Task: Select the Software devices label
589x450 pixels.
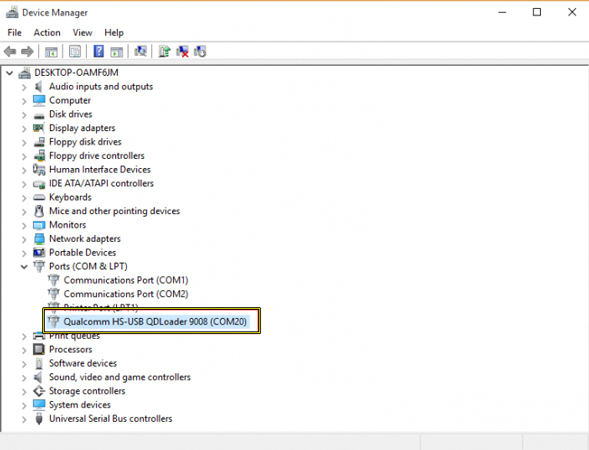Action: click(x=83, y=363)
